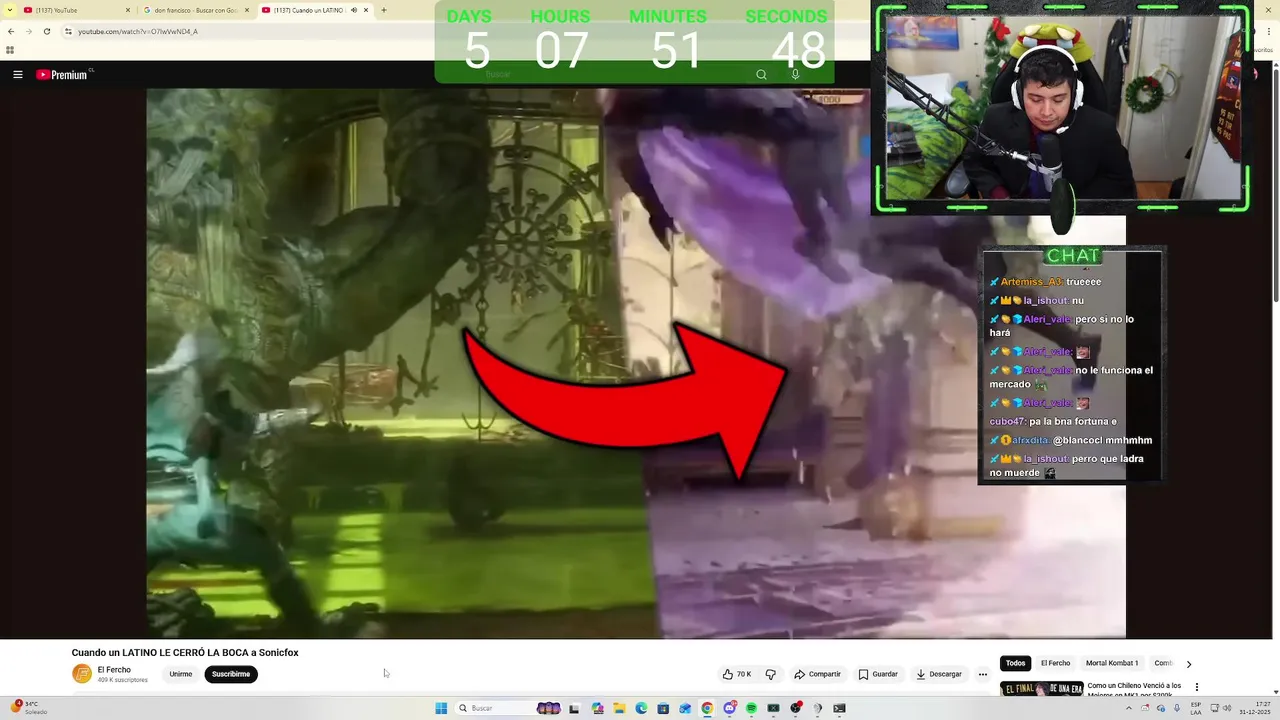The image size is (1280, 720).
Task: Open the weather widget on taskbar
Action: click(30, 708)
